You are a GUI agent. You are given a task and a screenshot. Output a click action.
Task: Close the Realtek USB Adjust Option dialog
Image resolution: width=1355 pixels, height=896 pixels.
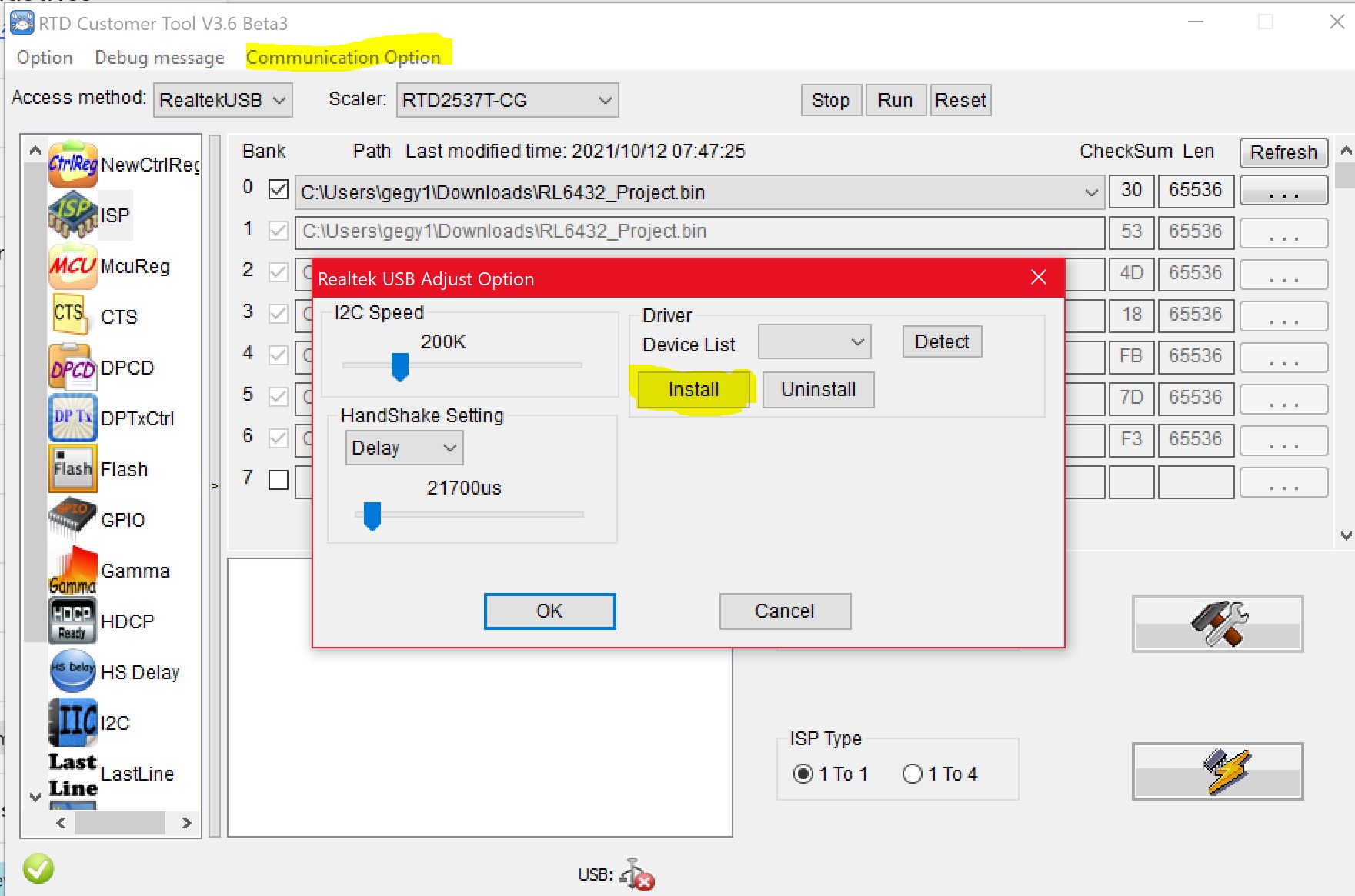tap(1039, 278)
